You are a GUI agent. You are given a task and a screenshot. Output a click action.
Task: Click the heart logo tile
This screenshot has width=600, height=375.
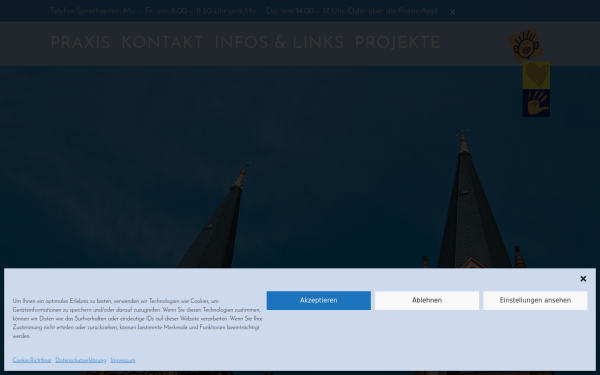tap(536, 75)
